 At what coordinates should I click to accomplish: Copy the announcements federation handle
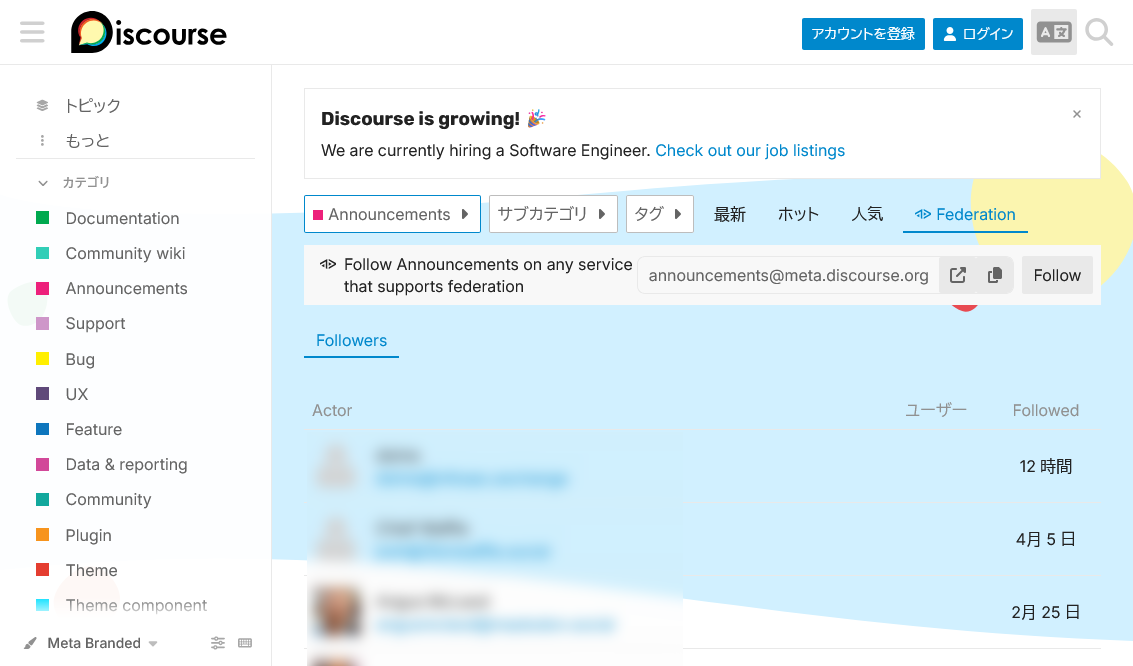tap(994, 276)
